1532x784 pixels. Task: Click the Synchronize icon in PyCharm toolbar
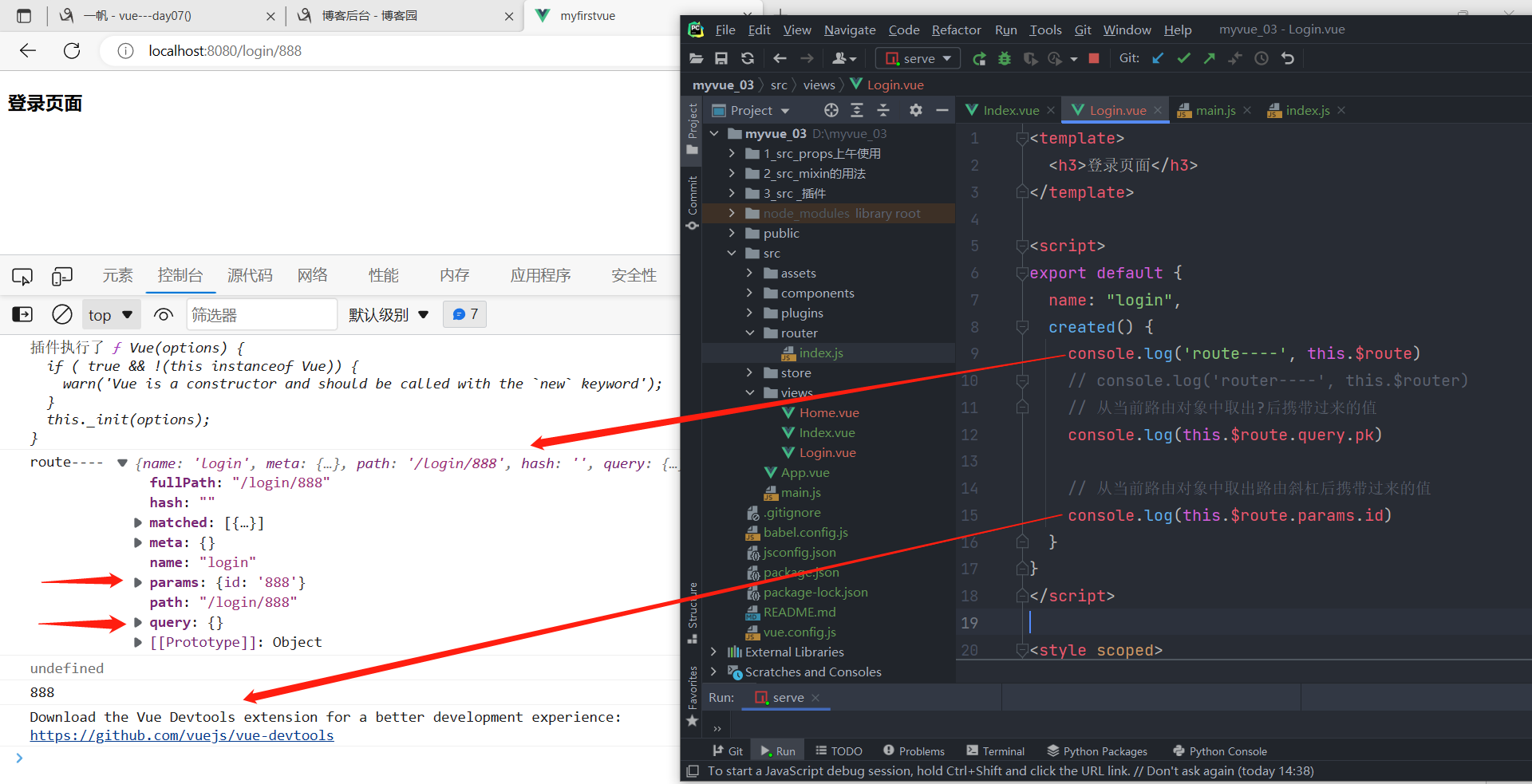coord(748,58)
